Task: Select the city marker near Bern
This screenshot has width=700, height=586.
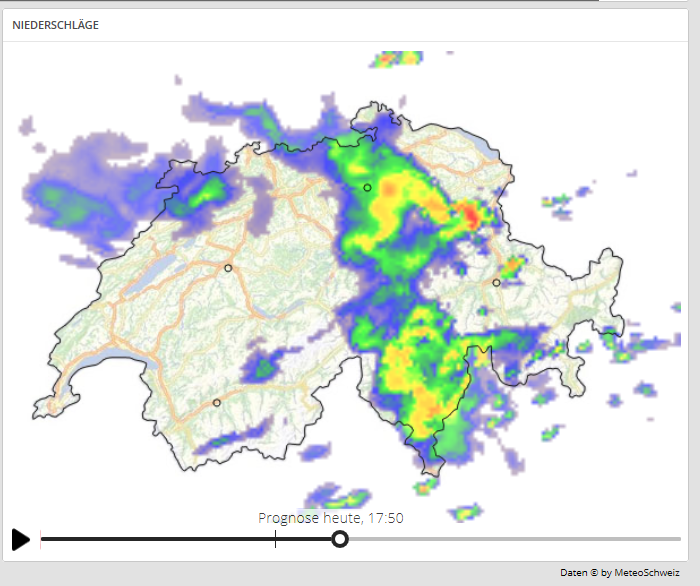Action: (x=228, y=268)
